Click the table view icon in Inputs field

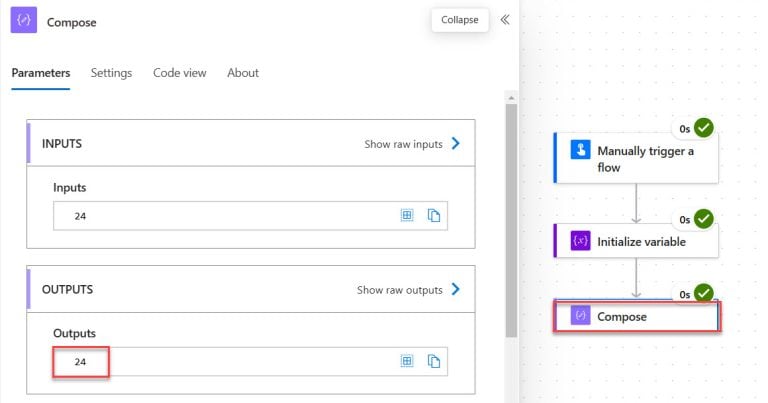tap(407, 215)
